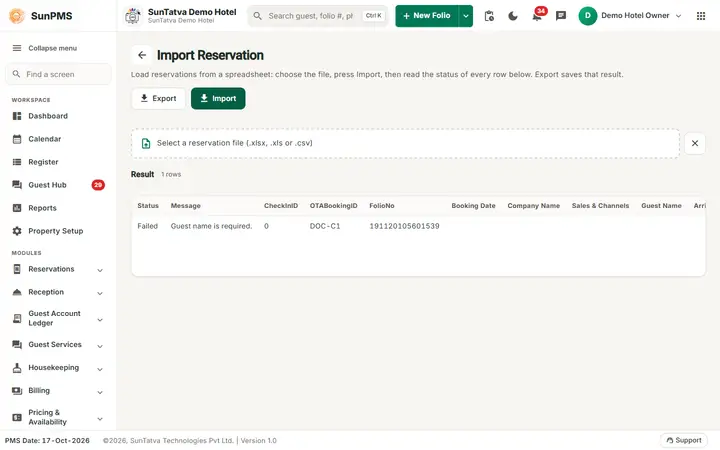Viewport: 720px width, 450px height.
Task: Open Property Setup from the sidebar
Action: [x=58, y=231]
